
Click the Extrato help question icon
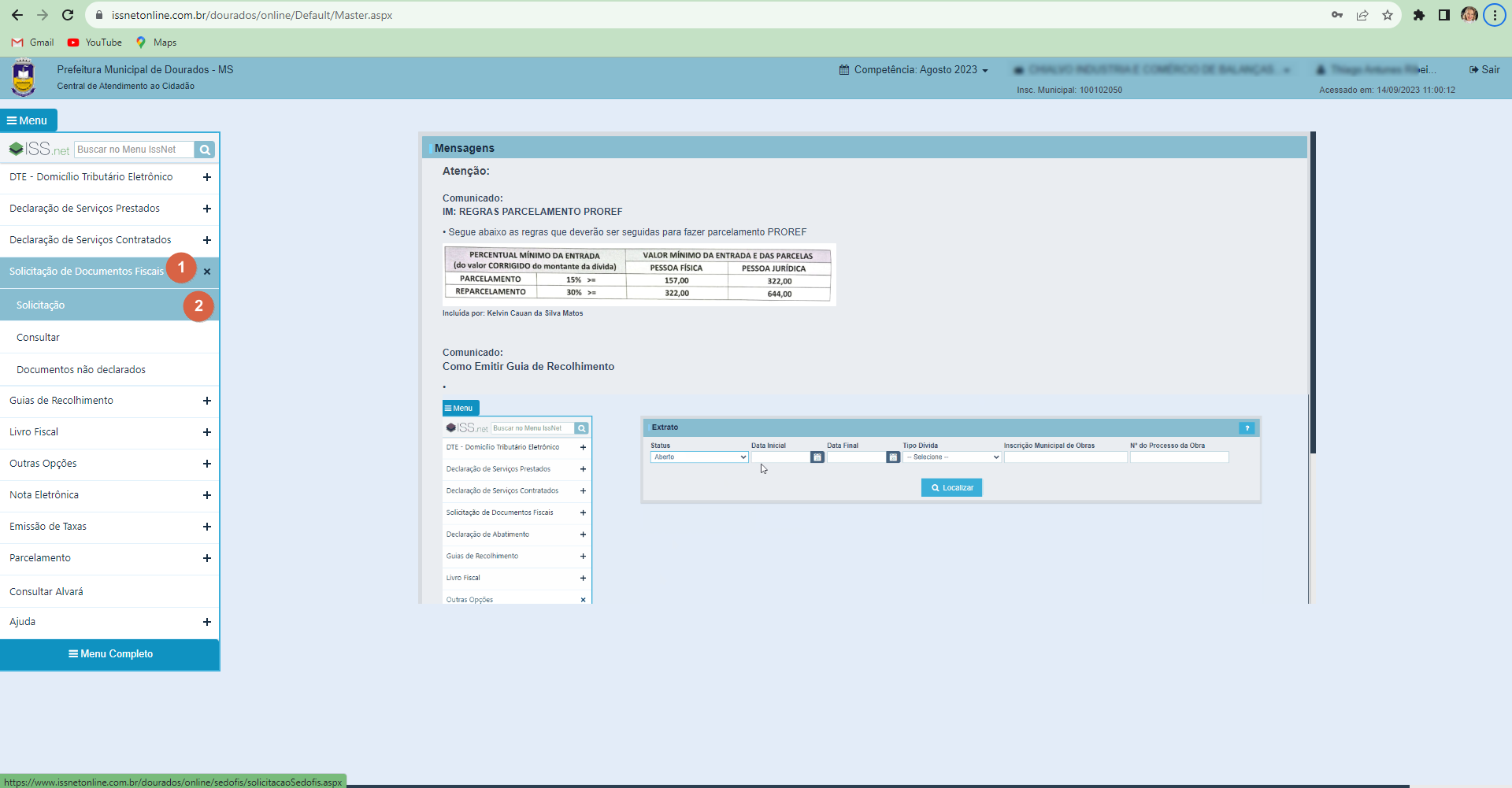1247,428
